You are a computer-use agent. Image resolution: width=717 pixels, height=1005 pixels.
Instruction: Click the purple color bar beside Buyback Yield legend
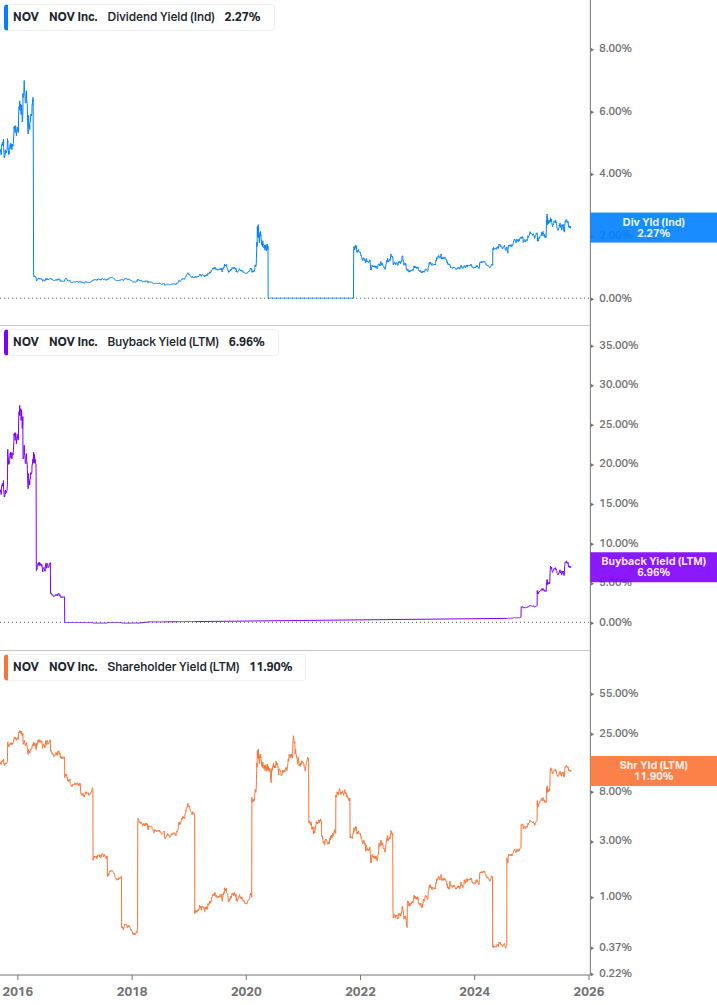(6, 342)
